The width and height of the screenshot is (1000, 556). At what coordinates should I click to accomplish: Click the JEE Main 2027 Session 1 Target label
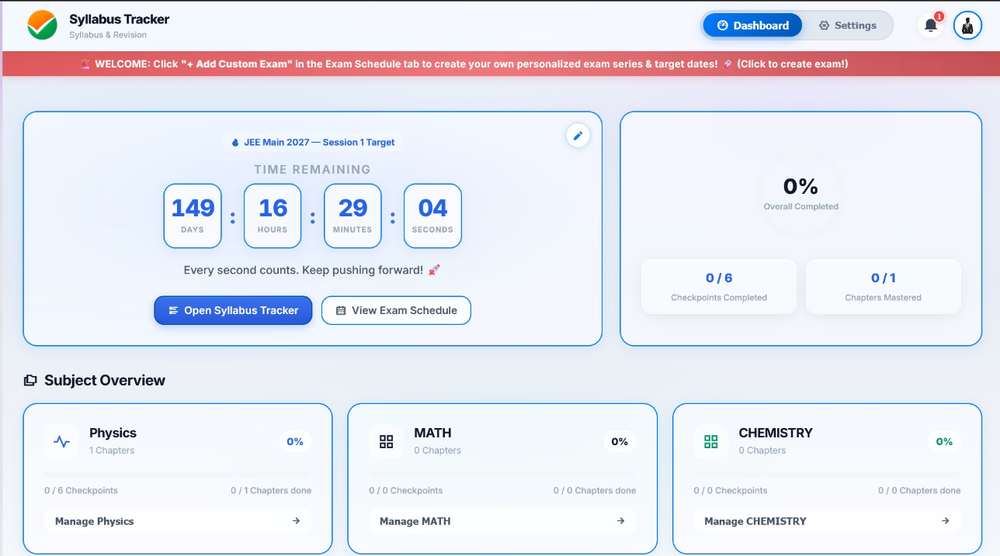pos(312,142)
